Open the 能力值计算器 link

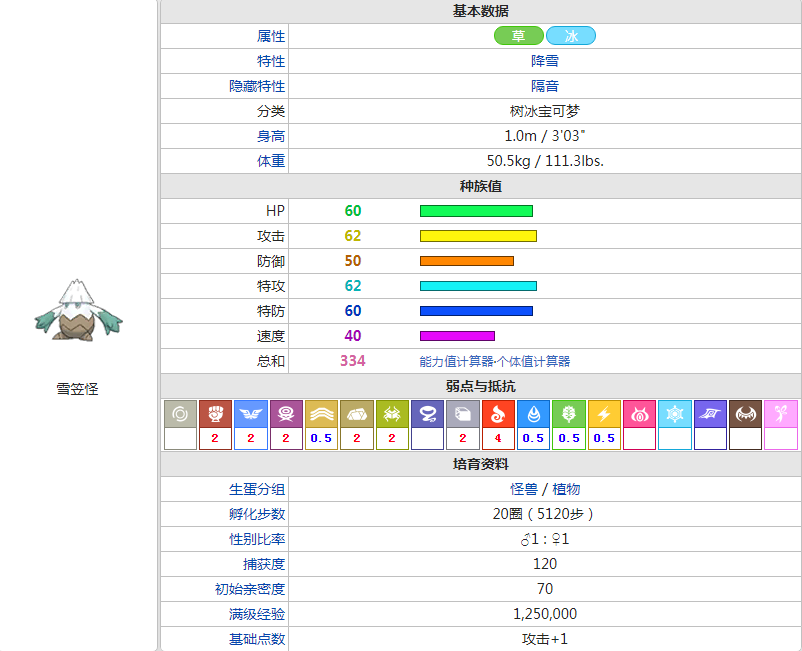456,362
